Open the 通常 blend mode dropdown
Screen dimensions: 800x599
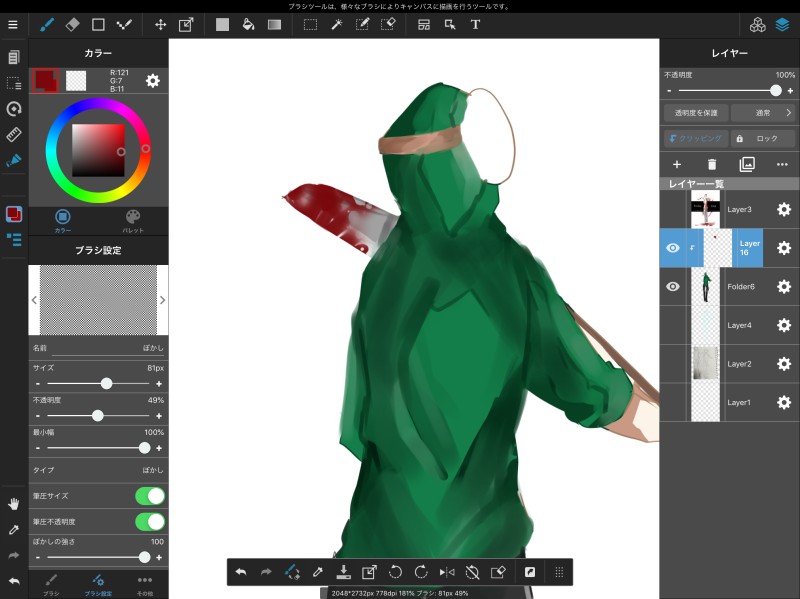click(x=762, y=113)
